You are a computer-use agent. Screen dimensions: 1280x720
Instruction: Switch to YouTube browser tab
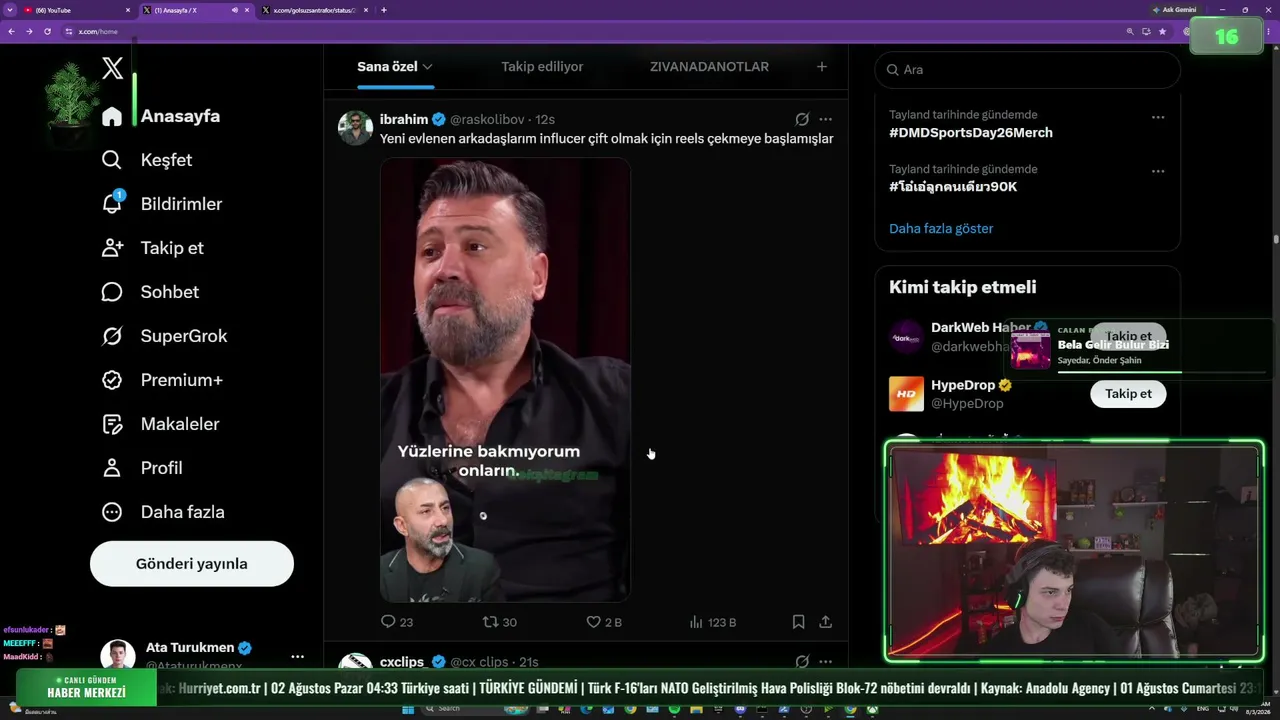78,10
